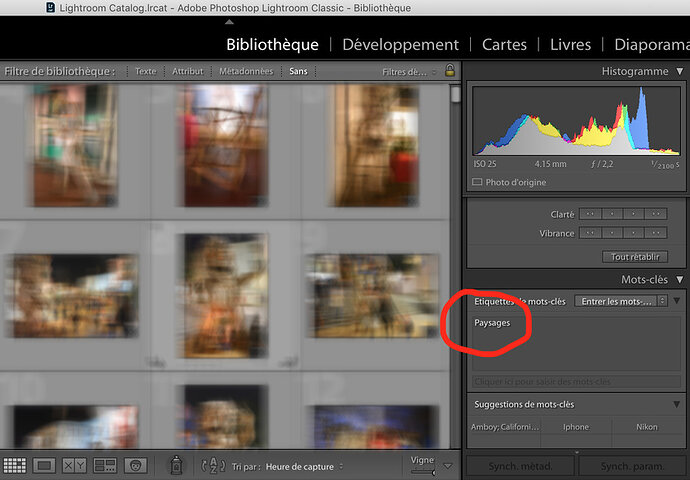Enable the Attribut library filter

point(188,71)
